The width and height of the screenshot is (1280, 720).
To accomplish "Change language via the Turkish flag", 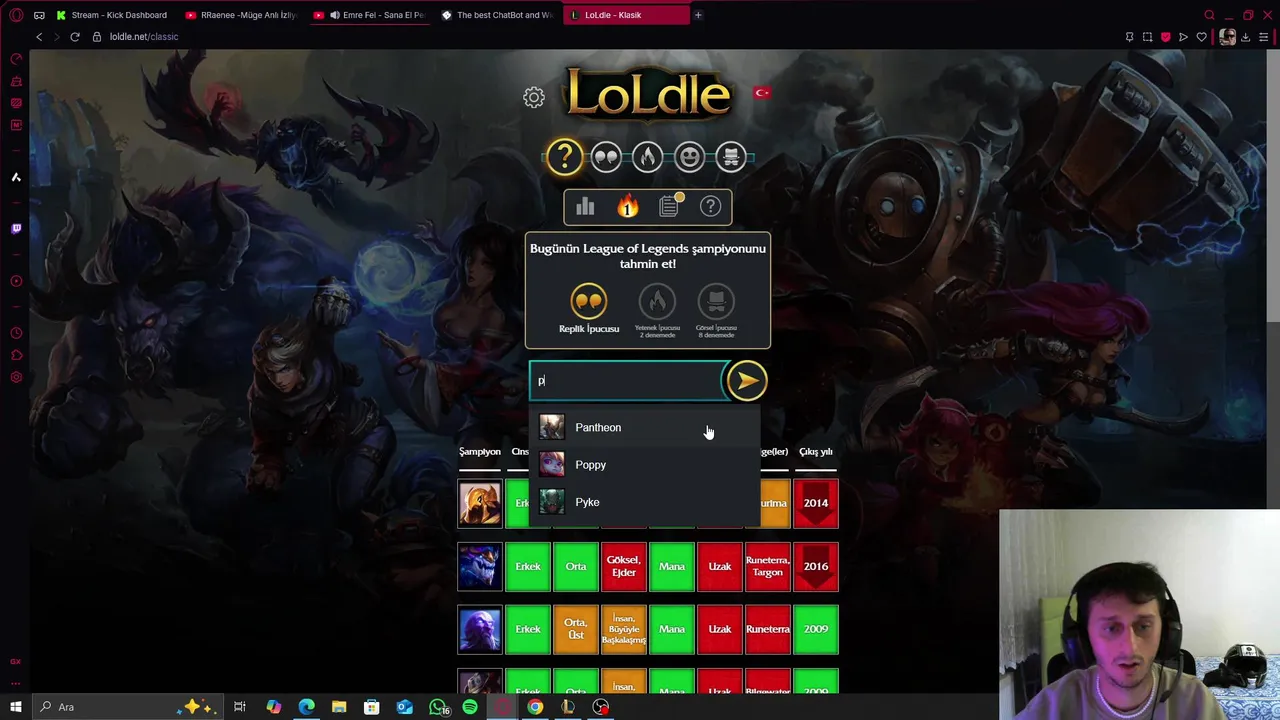I will click(x=762, y=93).
